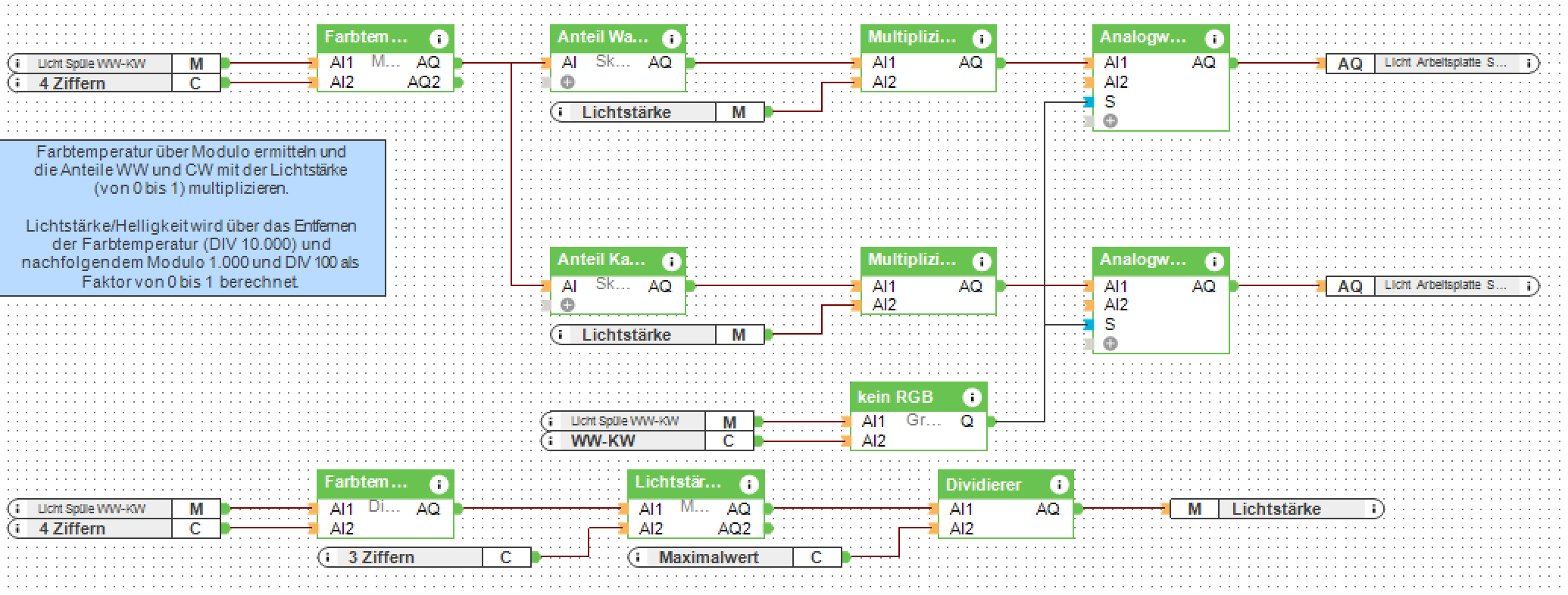Info icon on Lichtstärke output after Dividierer

(x=1373, y=509)
